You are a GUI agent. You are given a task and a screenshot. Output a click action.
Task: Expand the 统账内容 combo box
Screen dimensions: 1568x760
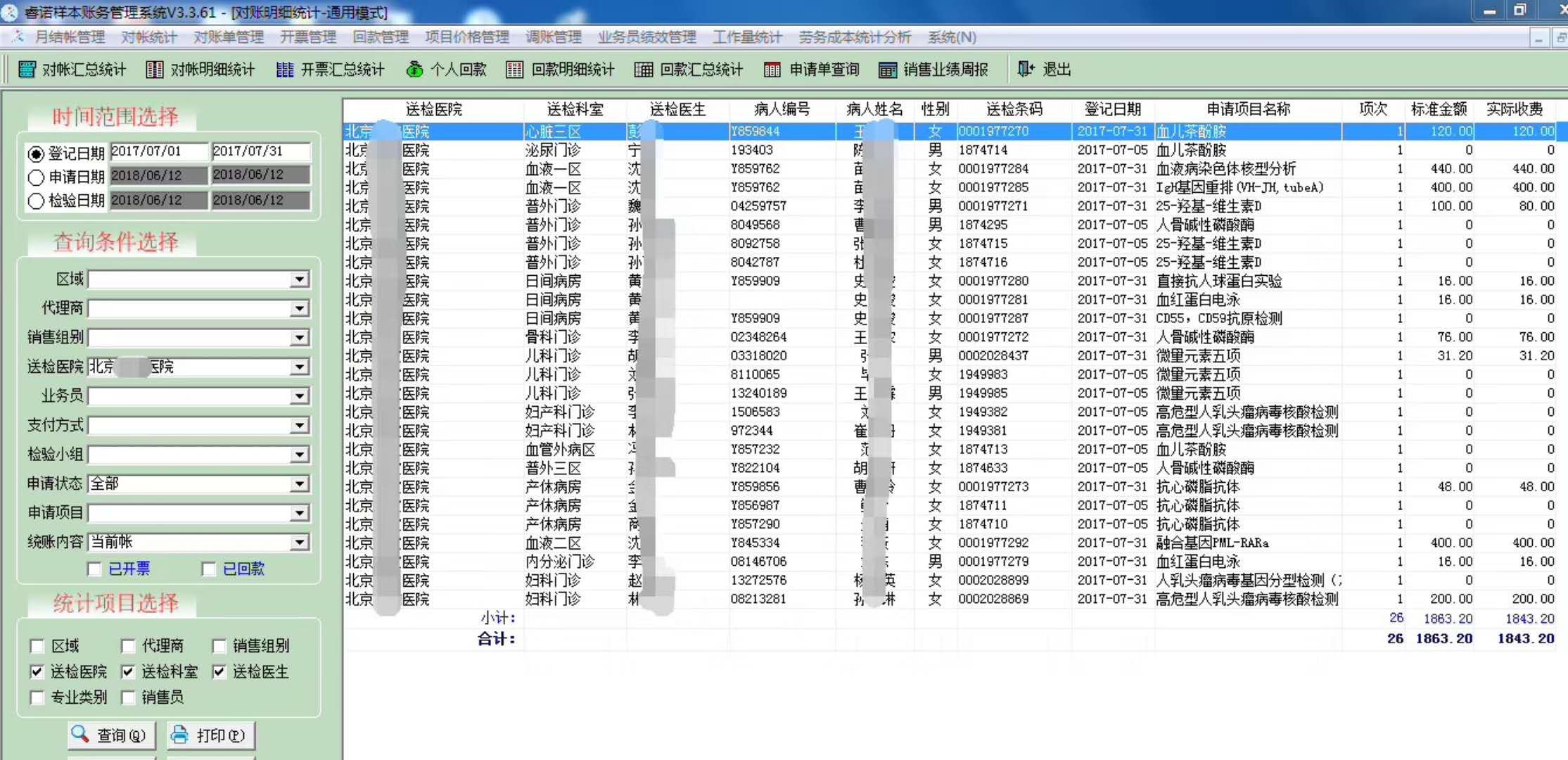pos(301,542)
